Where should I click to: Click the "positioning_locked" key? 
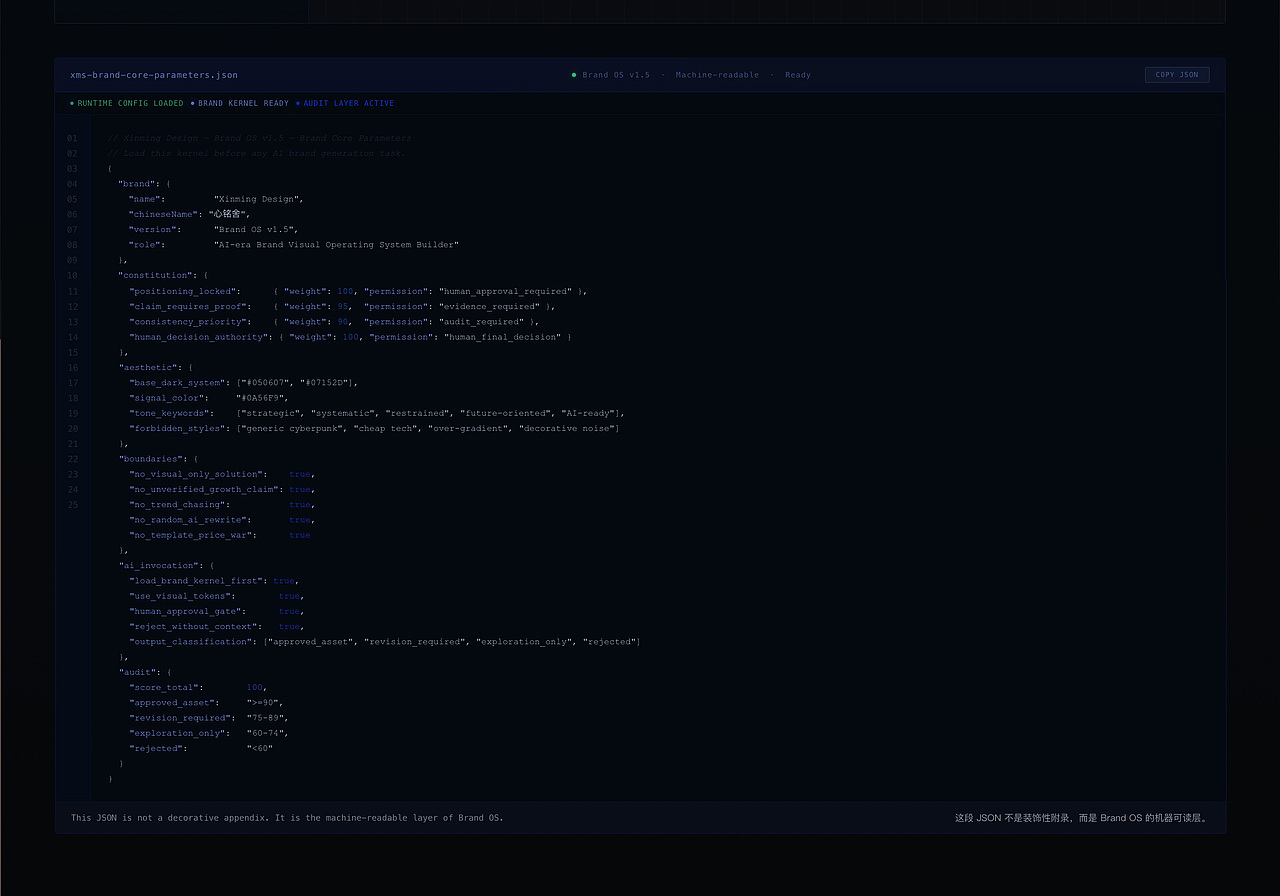183,291
